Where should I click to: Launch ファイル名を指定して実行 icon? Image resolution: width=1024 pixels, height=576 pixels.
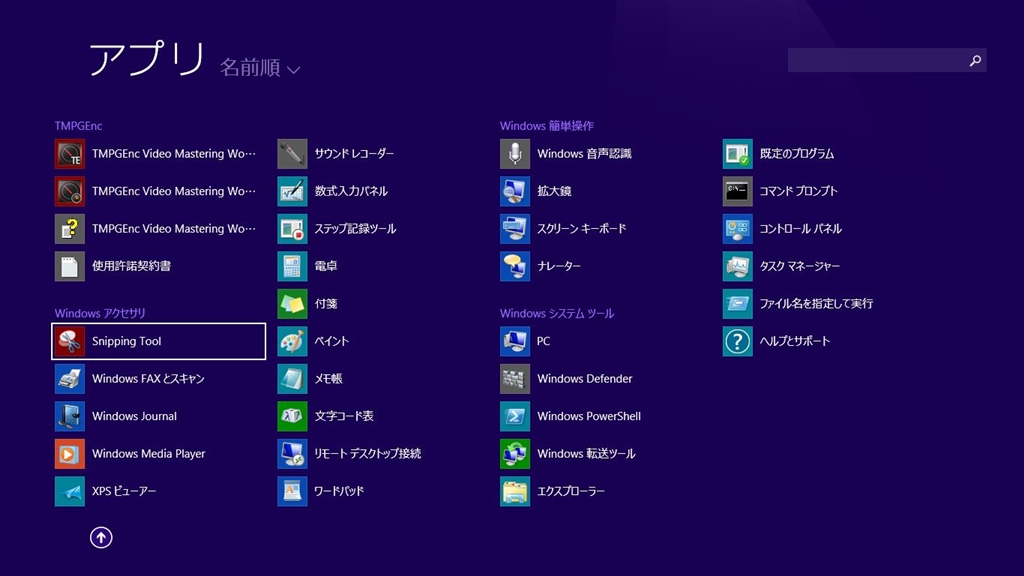click(x=738, y=304)
